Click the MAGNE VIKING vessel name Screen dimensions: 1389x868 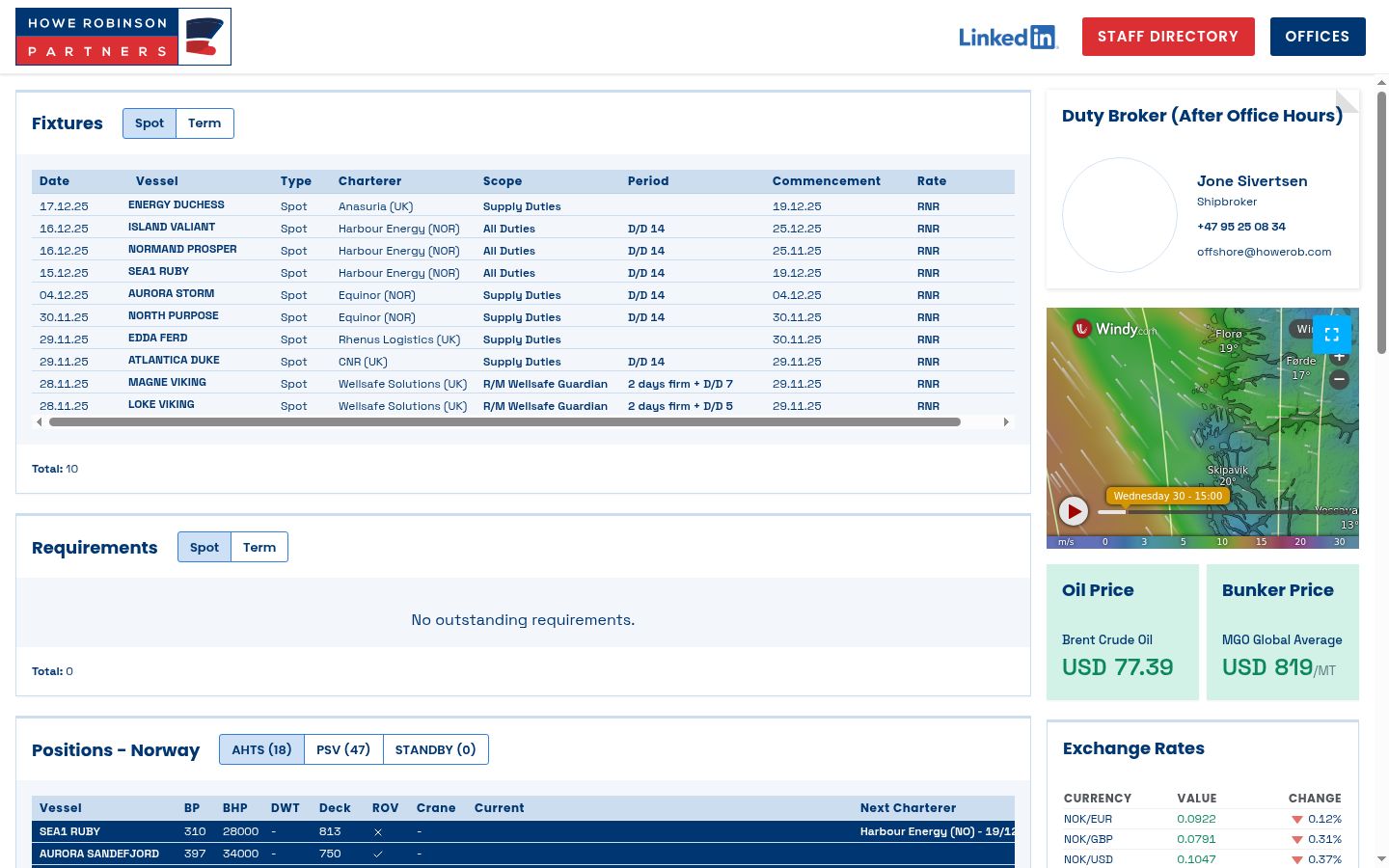(167, 383)
